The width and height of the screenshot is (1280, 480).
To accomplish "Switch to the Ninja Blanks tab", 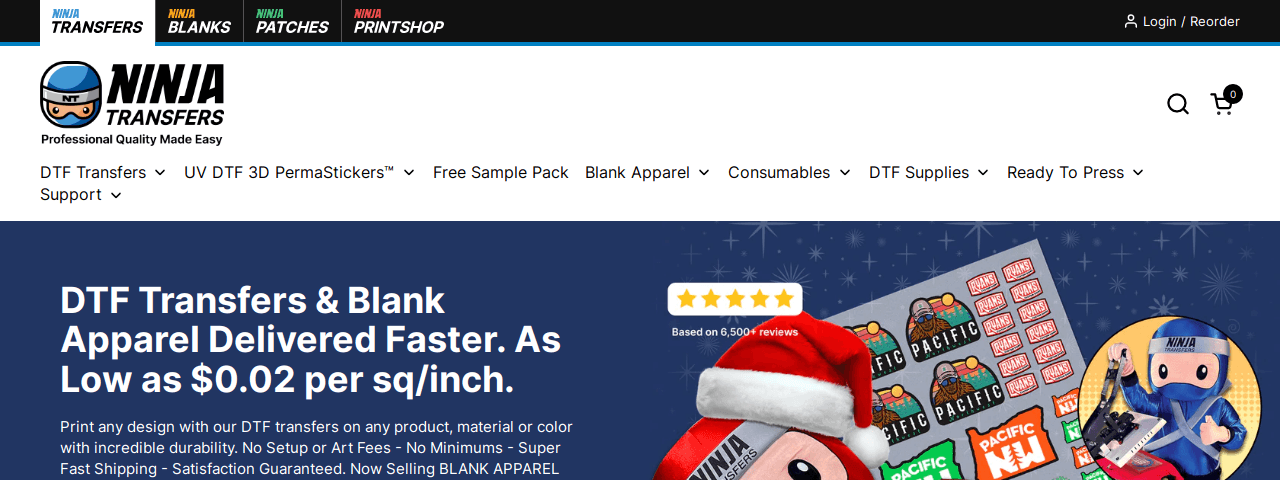I will [x=199, y=21].
